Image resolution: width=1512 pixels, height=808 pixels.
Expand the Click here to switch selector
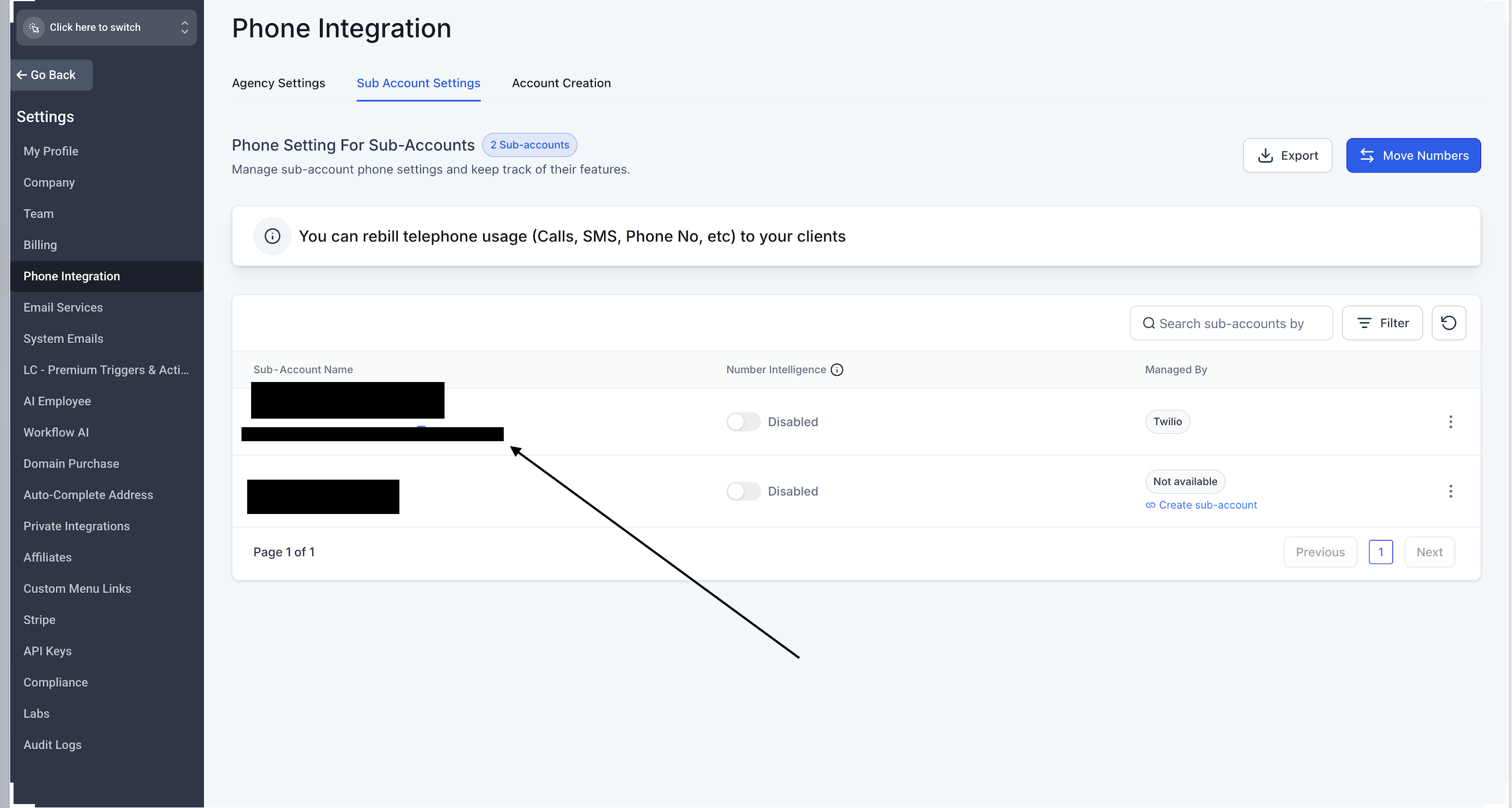184,28
